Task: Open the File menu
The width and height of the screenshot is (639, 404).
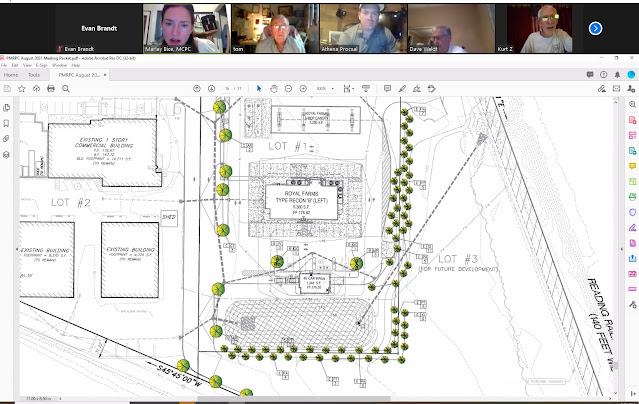Action: [4, 65]
